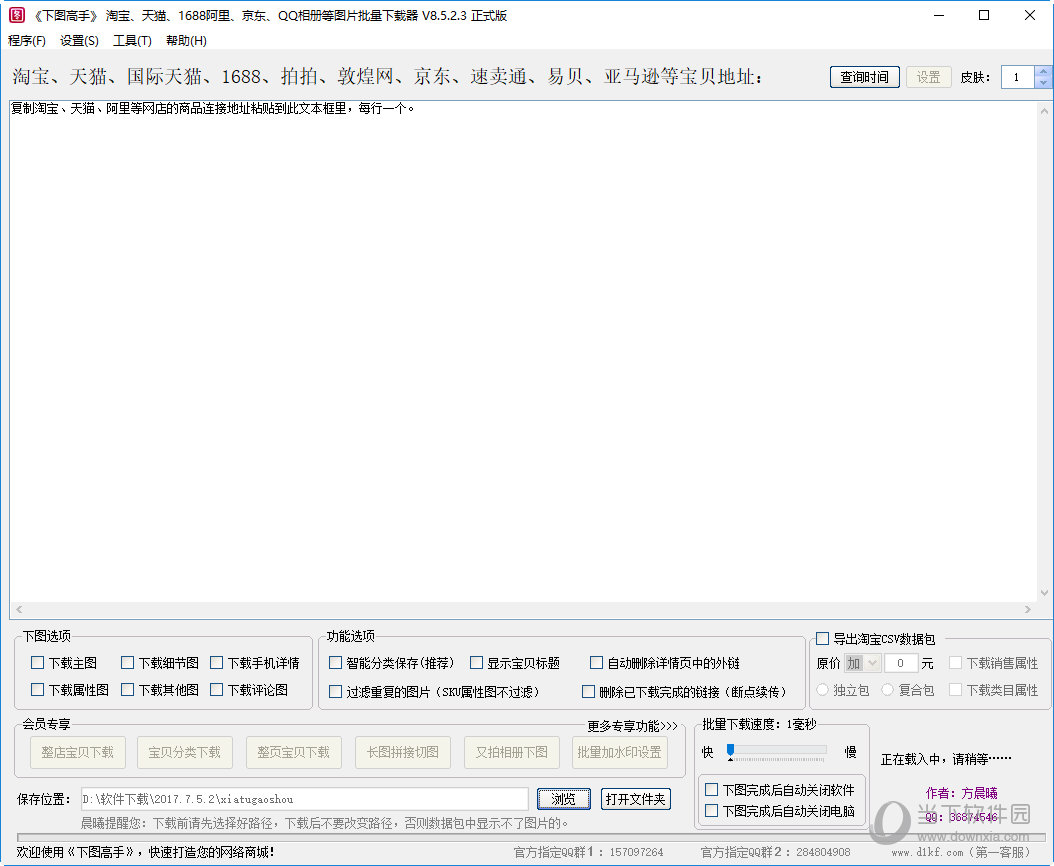Increase the 皮肤 skin number

click(x=1043, y=71)
